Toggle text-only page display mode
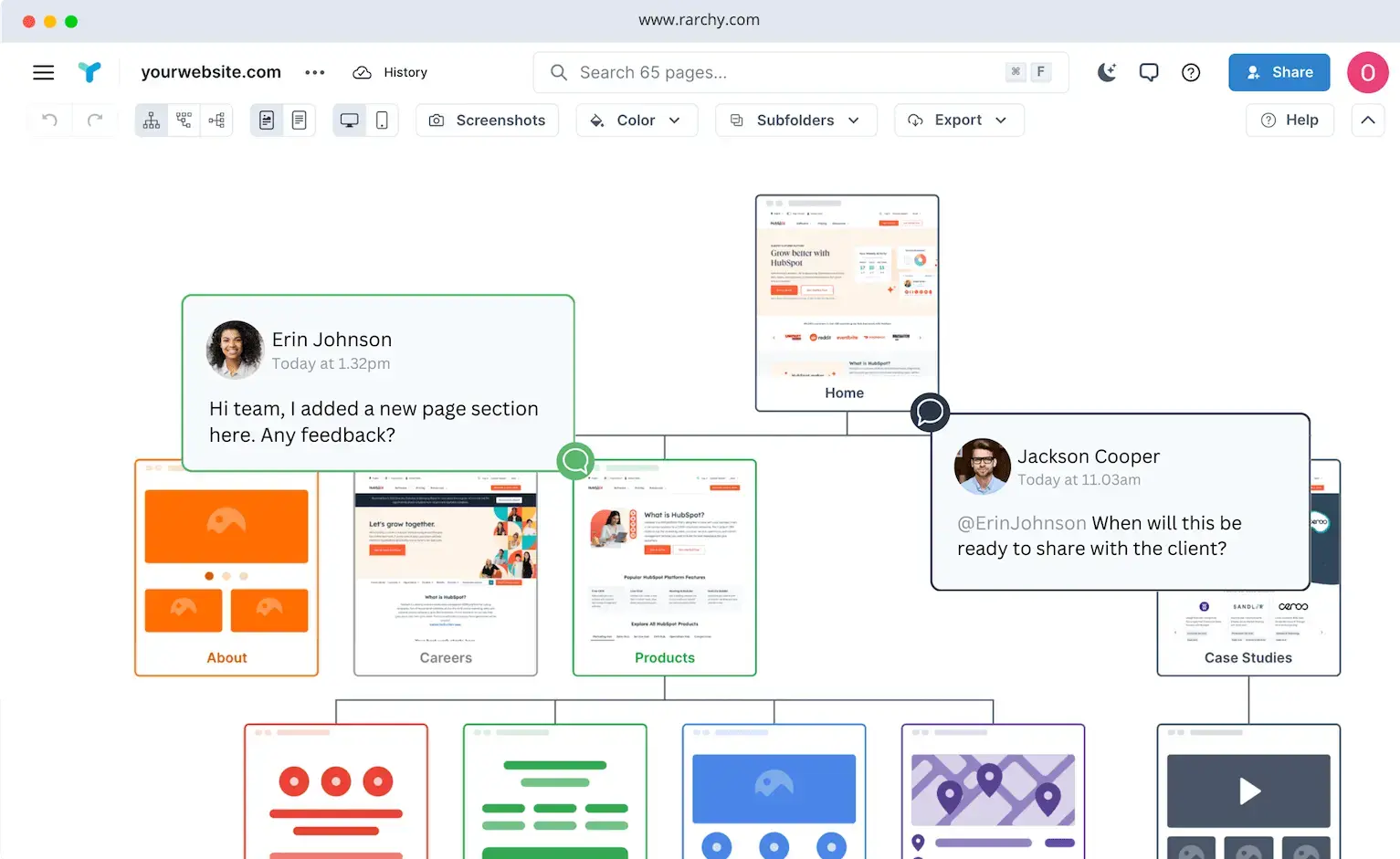The image size is (1400, 859). tap(299, 120)
